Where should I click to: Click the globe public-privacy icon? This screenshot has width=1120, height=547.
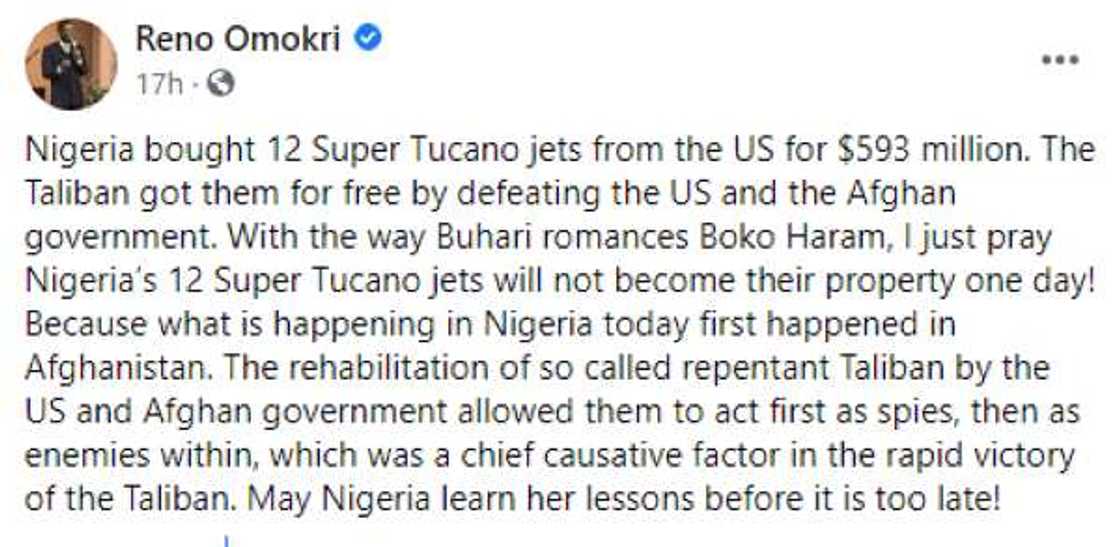tap(220, 85)
